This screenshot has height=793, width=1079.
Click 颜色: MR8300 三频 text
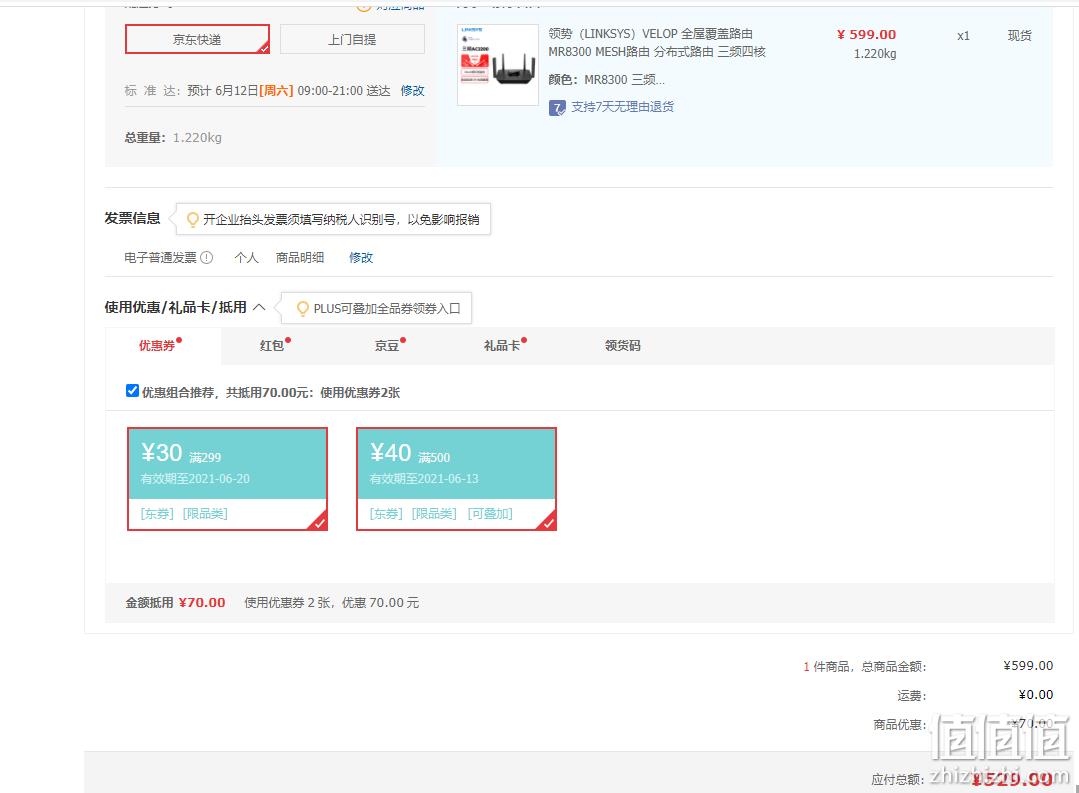point(606,80)
